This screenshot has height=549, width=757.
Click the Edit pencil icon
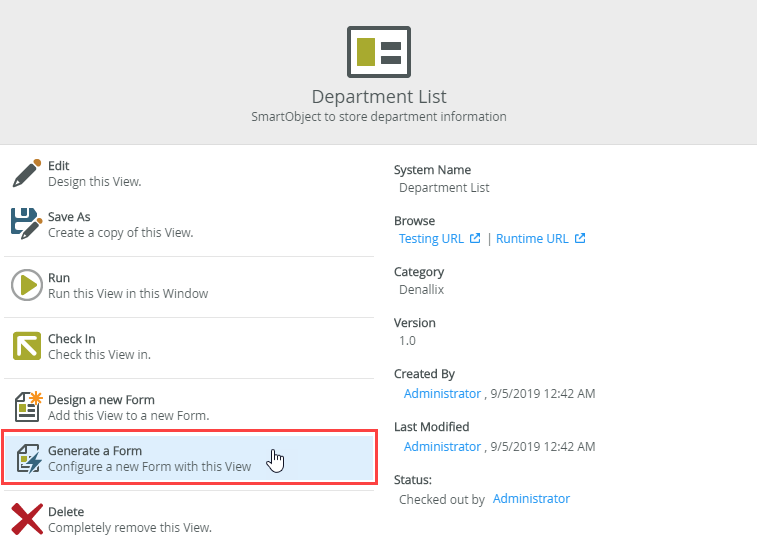pos(26,173)
